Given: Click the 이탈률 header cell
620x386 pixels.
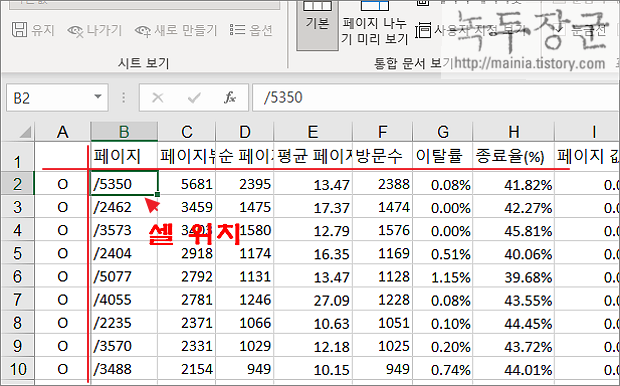Looking at the screenshot, I should click(442, 157).
